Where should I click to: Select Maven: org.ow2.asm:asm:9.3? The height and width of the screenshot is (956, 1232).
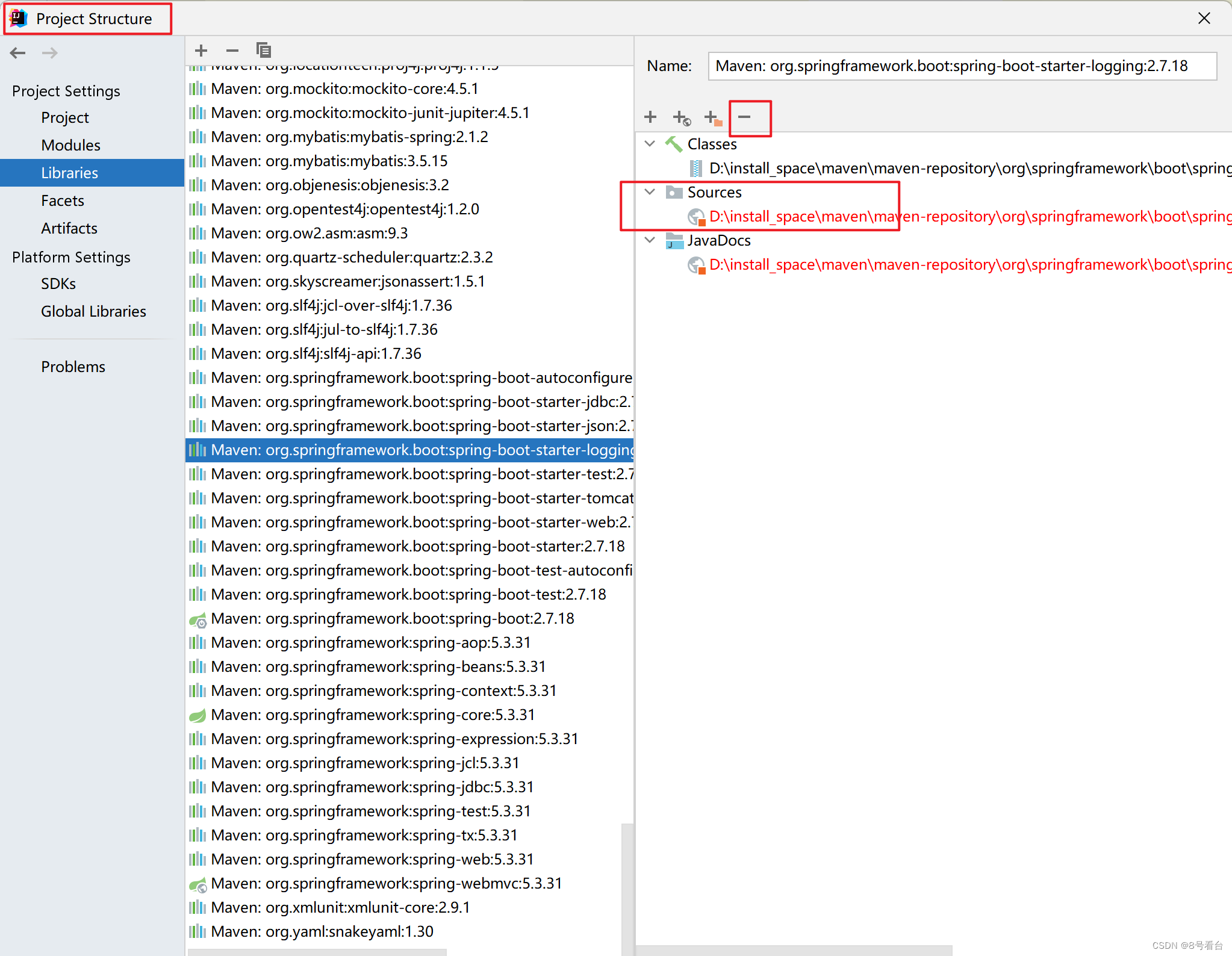click(x=409, y=234)
